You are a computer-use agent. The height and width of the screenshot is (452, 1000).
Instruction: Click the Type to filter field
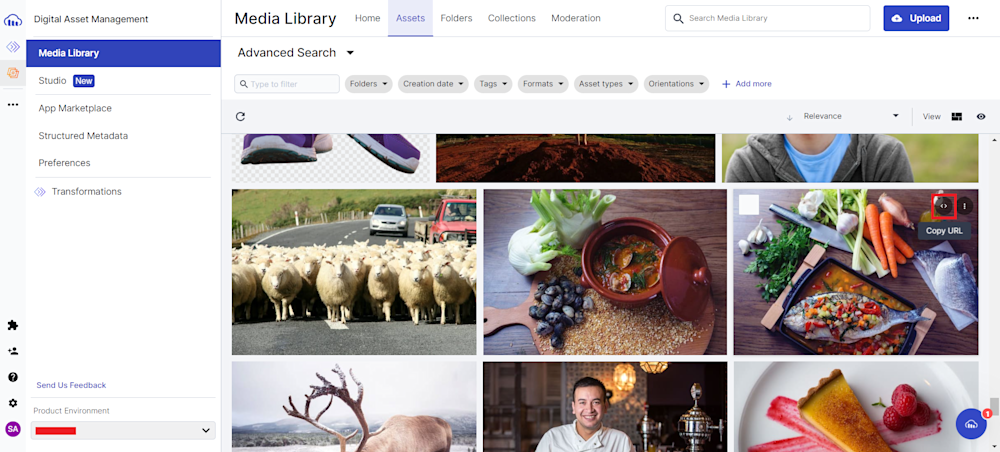point(287,84)
